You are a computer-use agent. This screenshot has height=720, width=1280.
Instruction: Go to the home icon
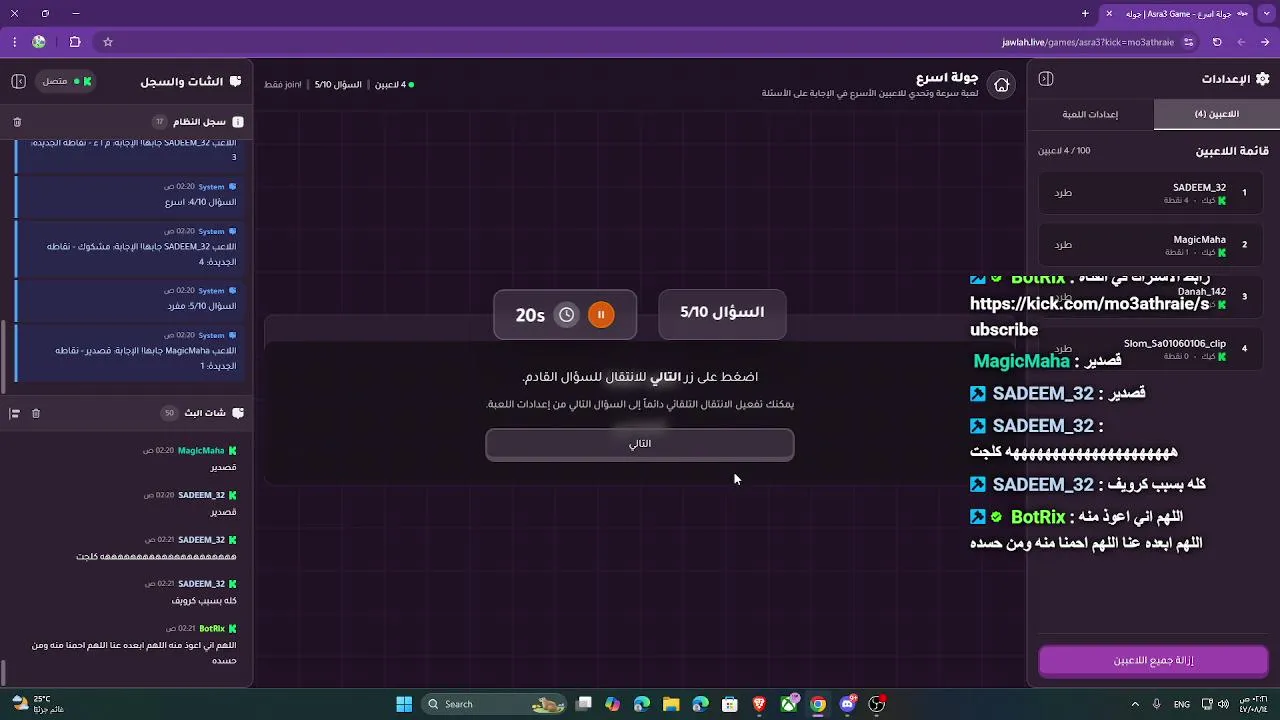(x=1001, y=85)
